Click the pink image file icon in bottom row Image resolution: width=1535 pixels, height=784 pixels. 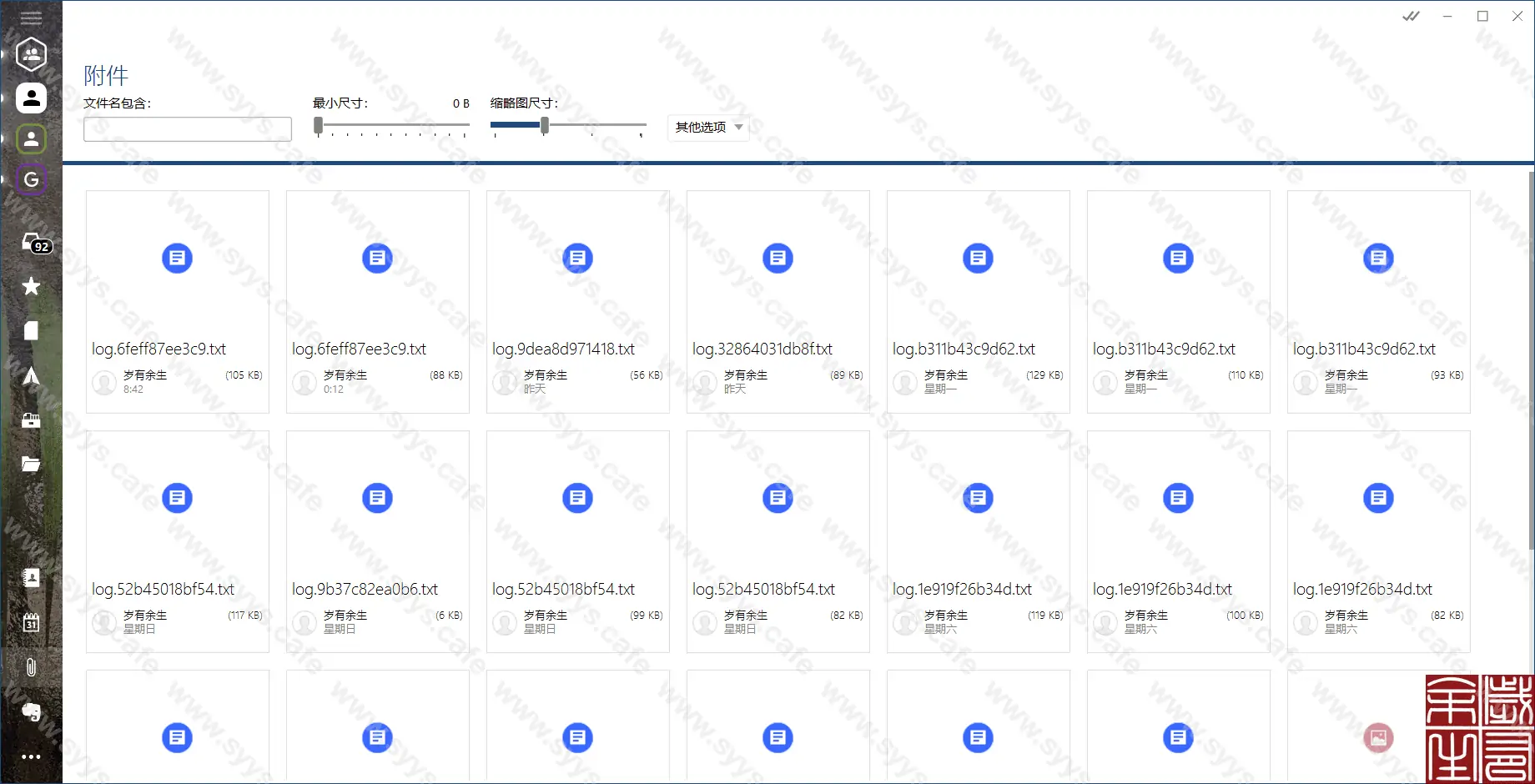point(1378,737)
